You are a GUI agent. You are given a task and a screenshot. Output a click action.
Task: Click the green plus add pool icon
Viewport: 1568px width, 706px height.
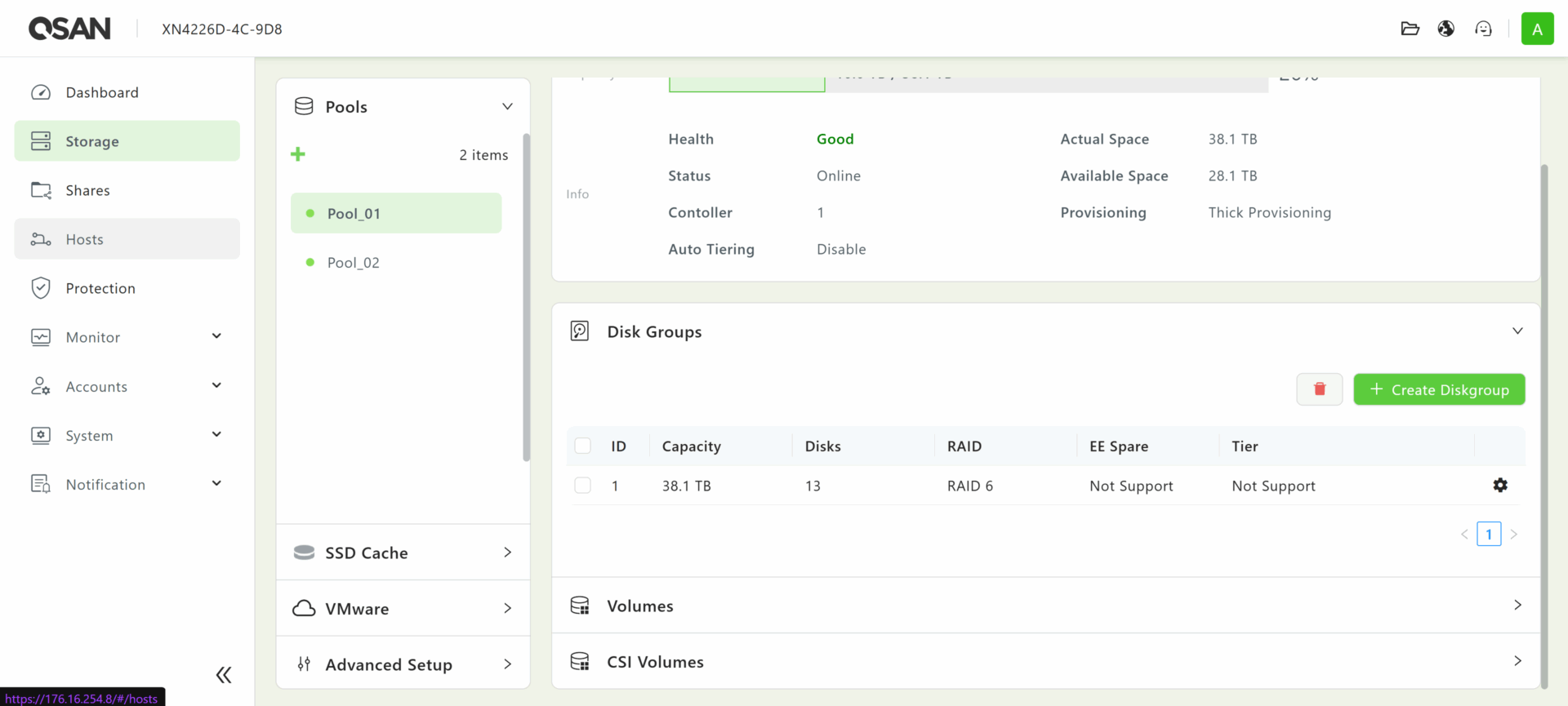tap(298, 154)
